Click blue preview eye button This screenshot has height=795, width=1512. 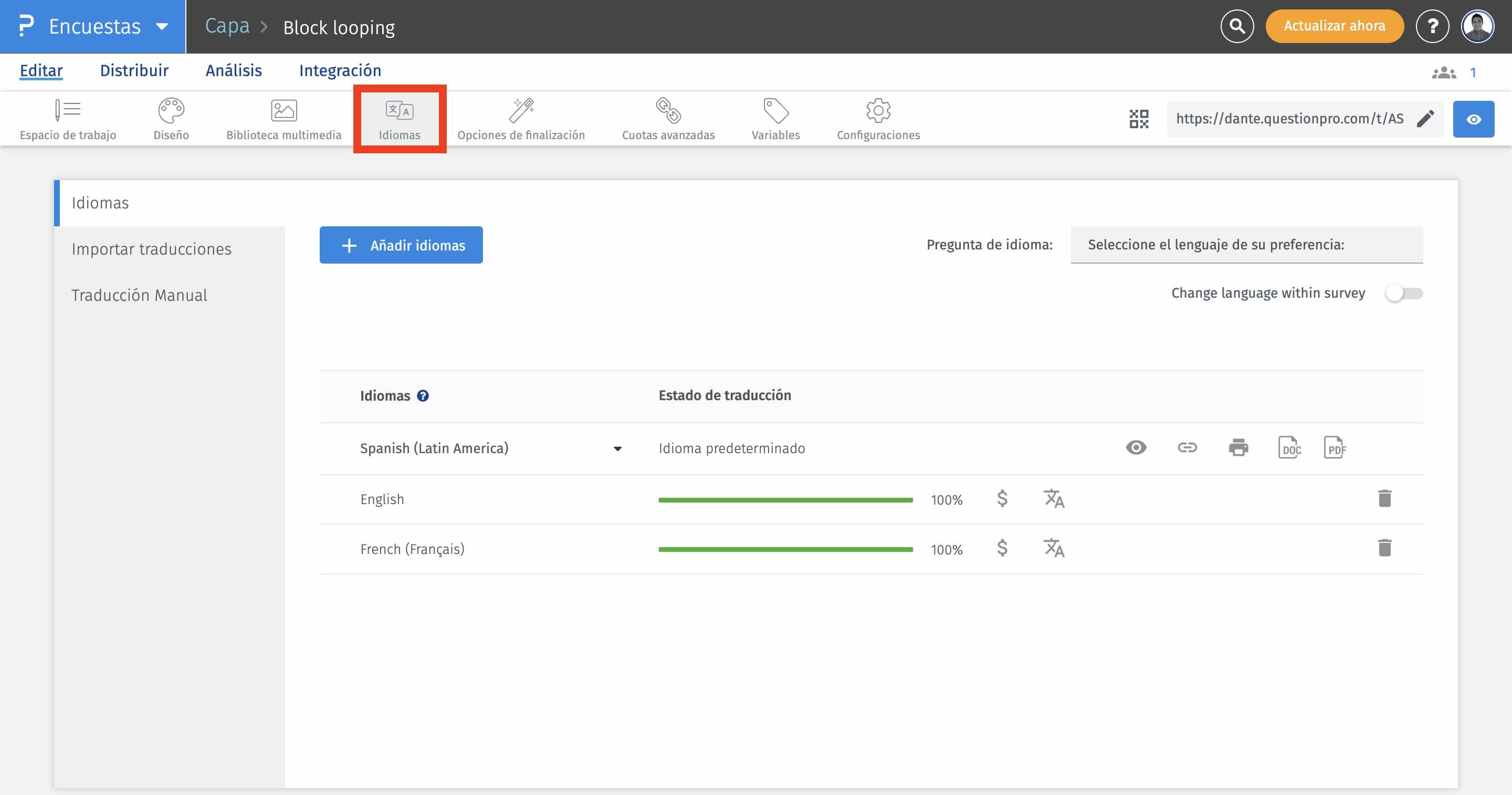1473,119
